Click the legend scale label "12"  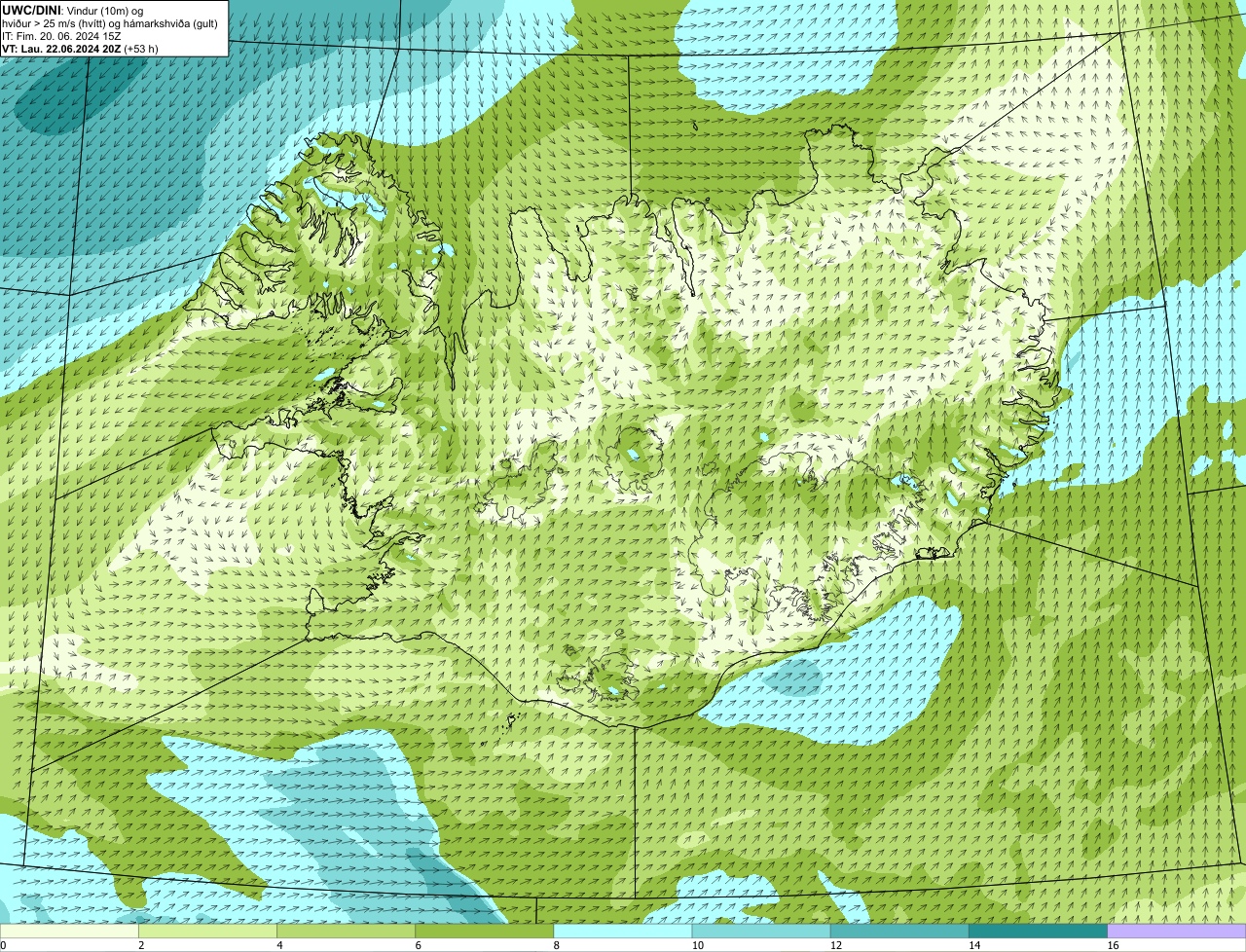(x=835, y=945)
